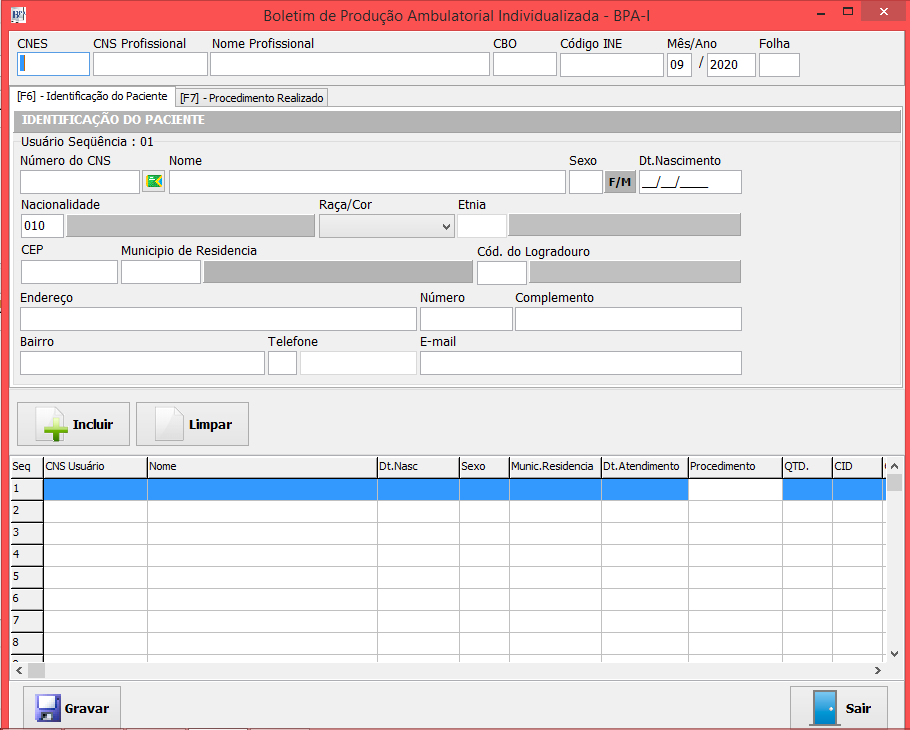Switch to F7 Procedimento Realizado tab
This screenshot has width=910, height=730.
coord(253,97)
